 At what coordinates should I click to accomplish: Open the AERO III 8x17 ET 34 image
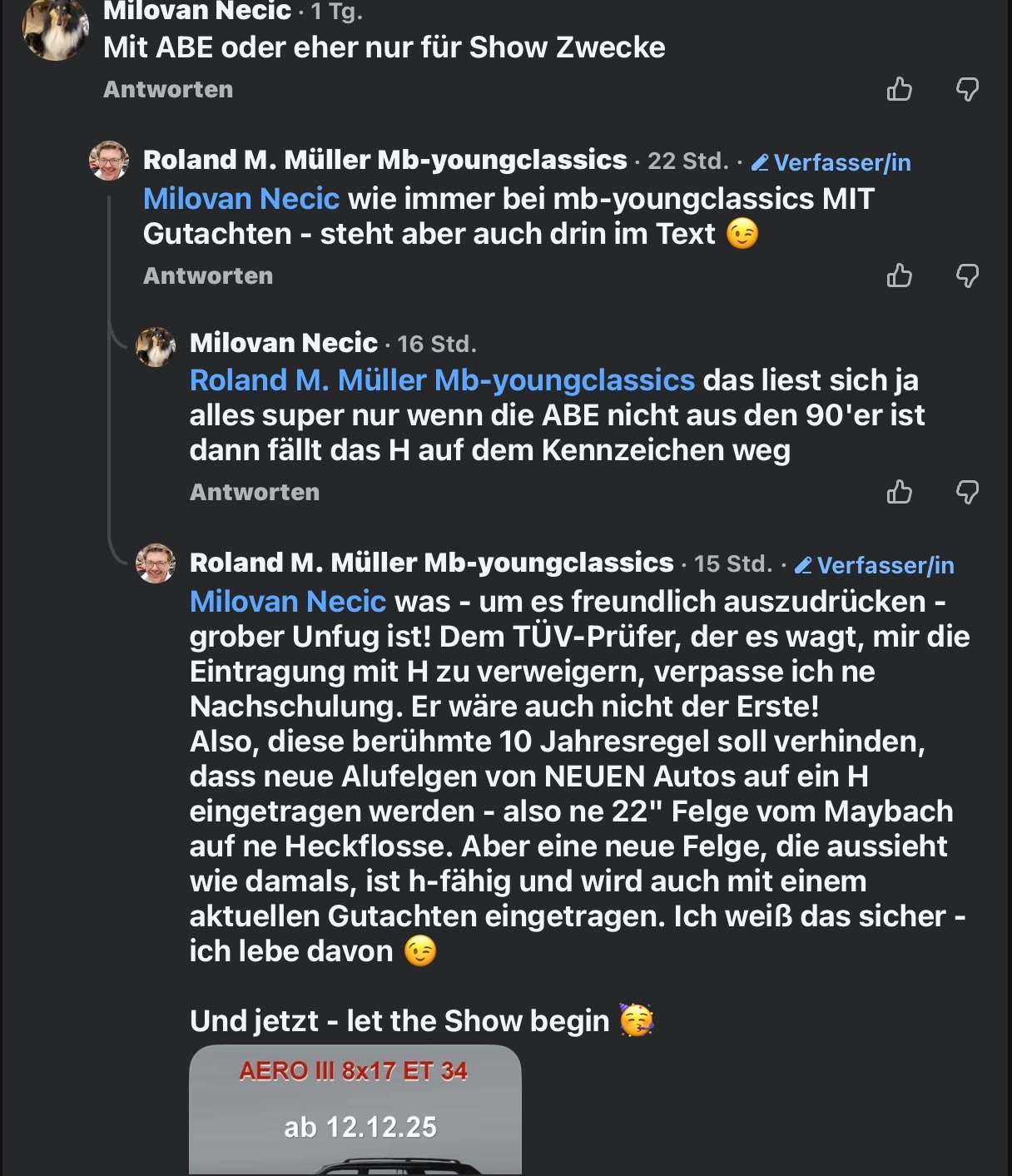click(x=355, y=1109)
